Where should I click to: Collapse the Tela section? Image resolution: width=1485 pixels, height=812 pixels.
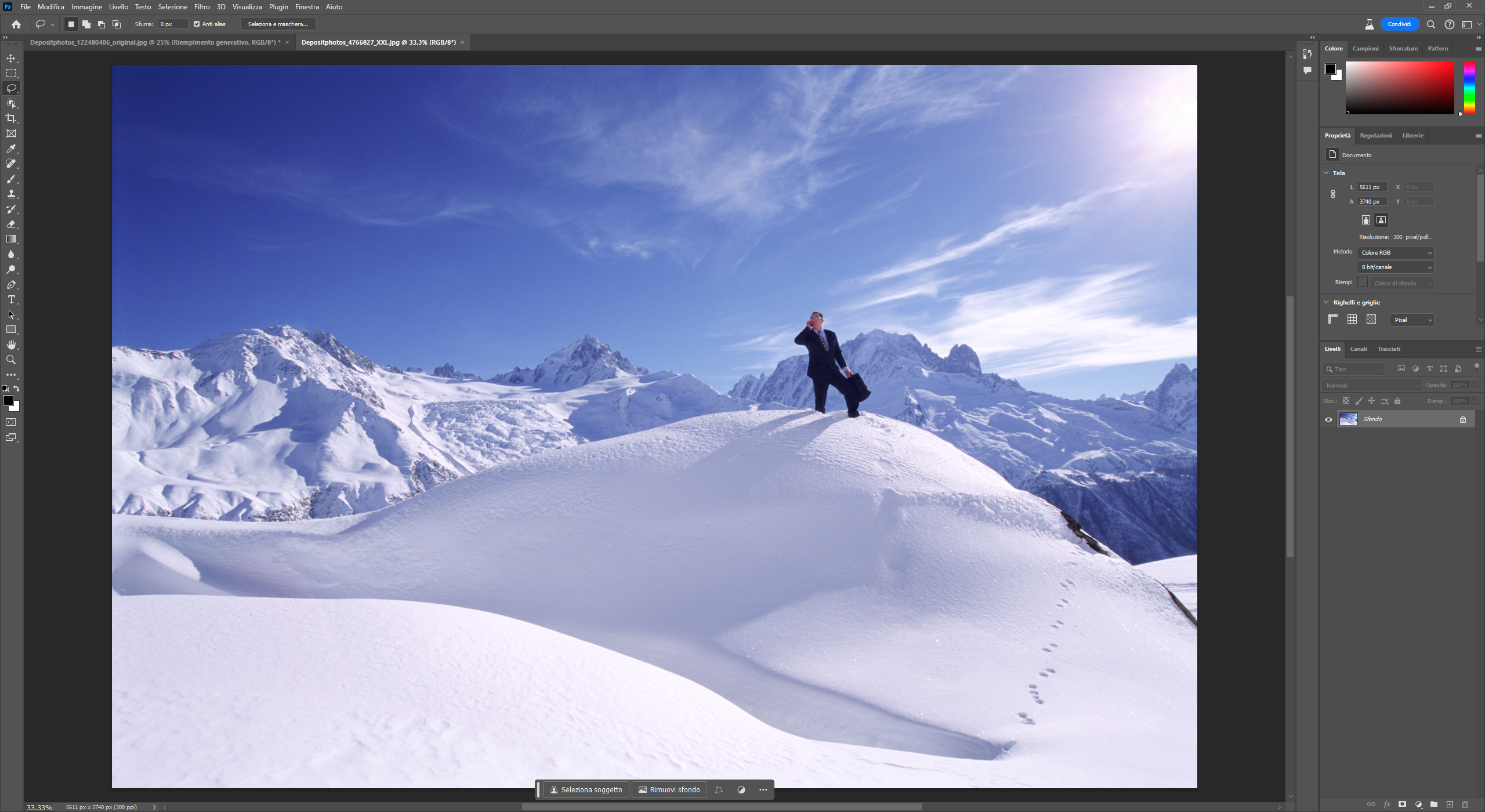point(1326,173)
